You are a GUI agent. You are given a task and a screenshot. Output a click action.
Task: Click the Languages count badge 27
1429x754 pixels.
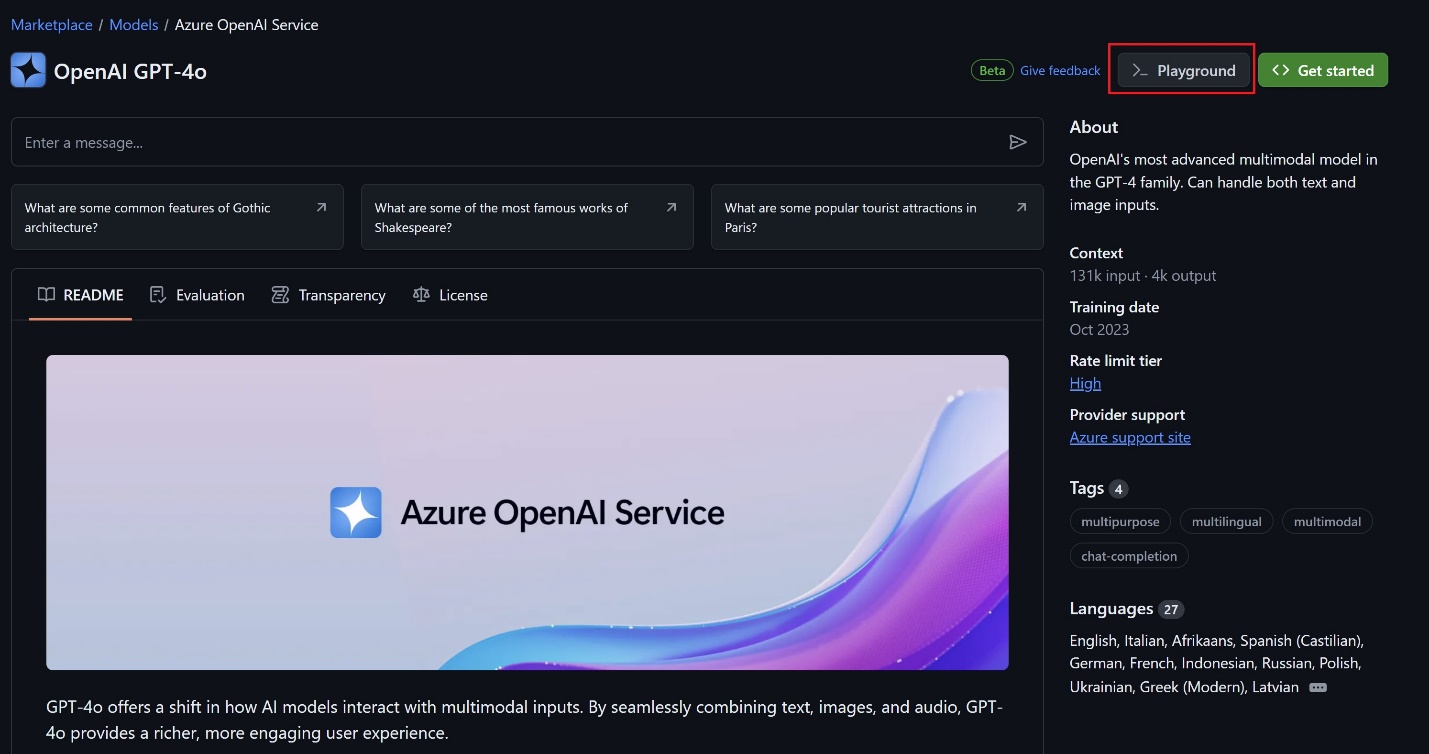pos(1171,609)
